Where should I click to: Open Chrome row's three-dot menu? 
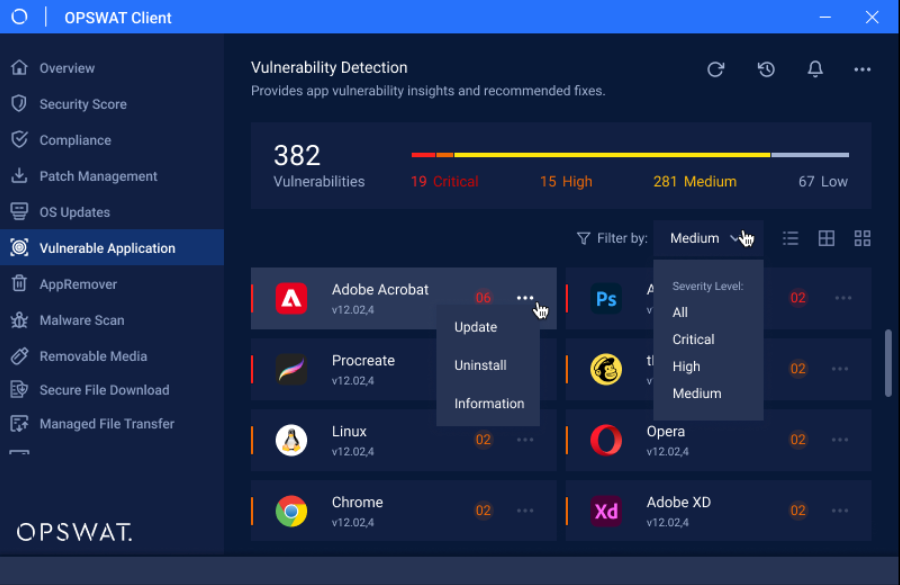pos(525,510)
